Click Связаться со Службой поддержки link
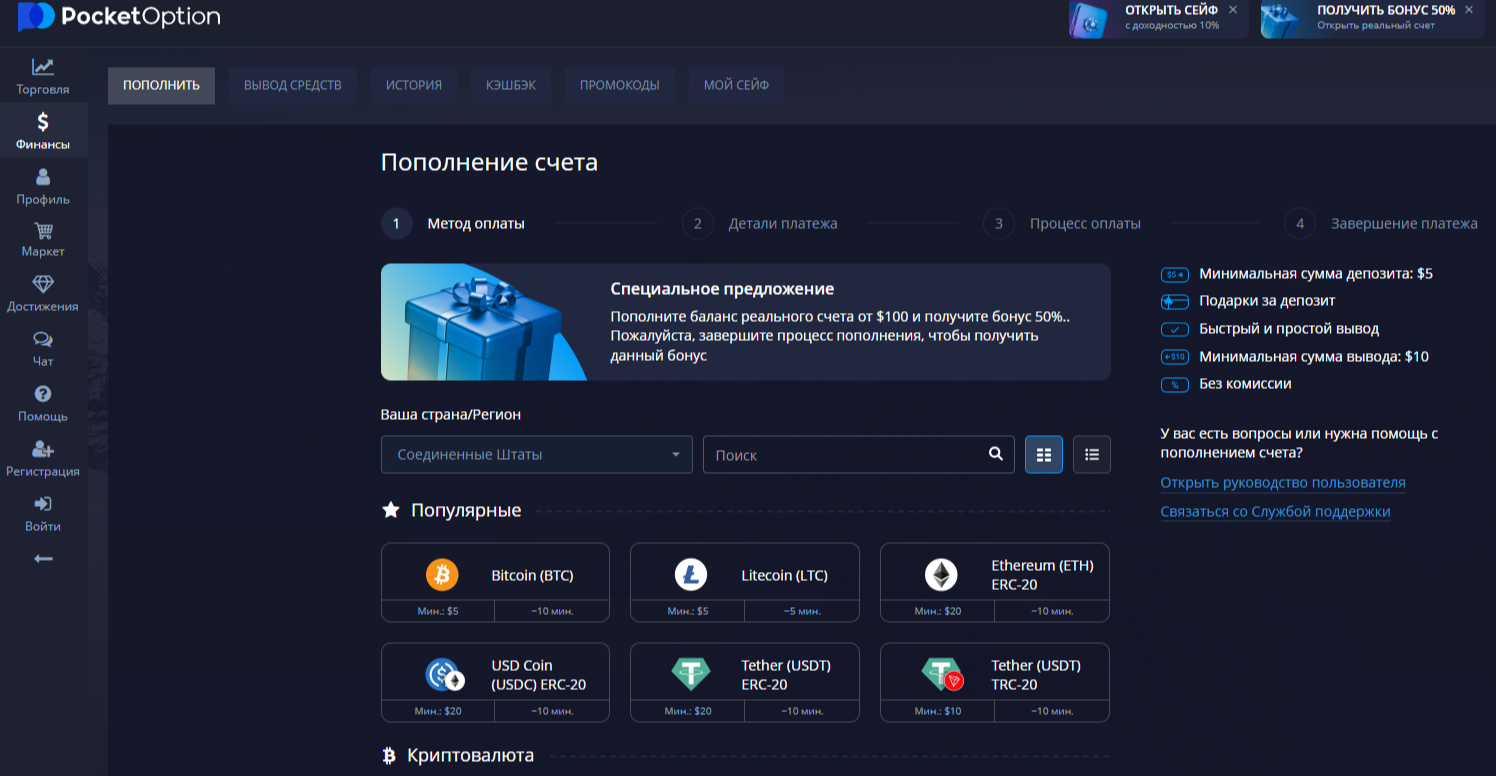 (1275, 512)
